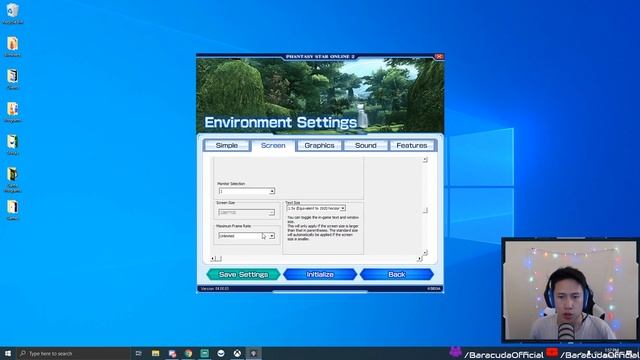The height and width of the screenshot is (360, 640).
Task: Select the Screen tab
Action: pos(273,145)
